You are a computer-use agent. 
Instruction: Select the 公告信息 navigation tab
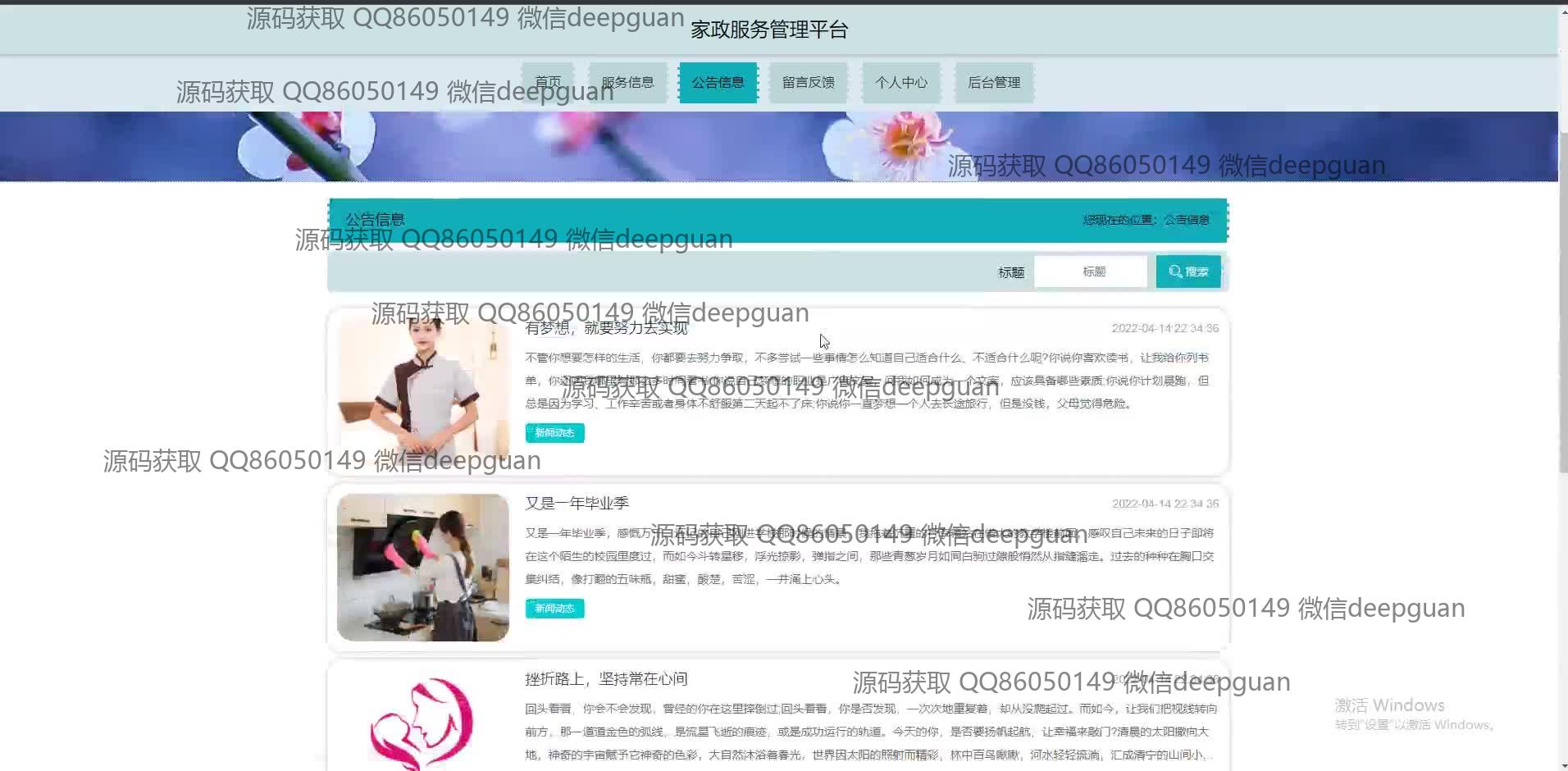pyautogui.click(x=718, y=82)
